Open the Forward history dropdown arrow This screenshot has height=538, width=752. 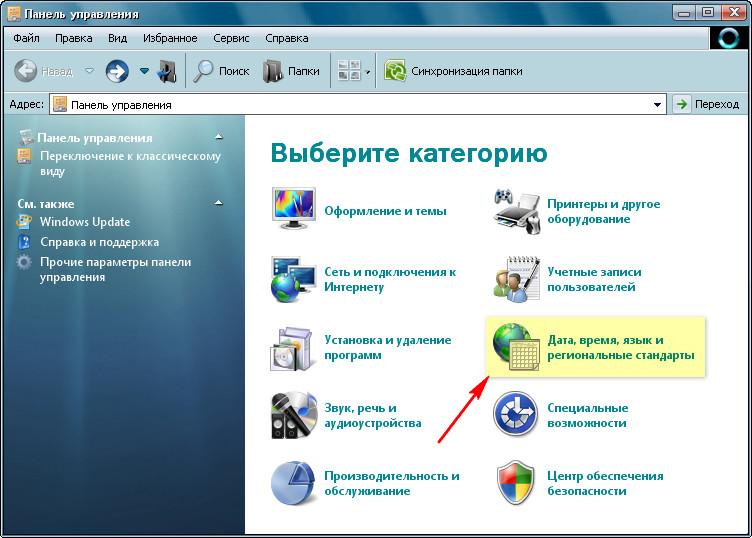pos(144,71)
